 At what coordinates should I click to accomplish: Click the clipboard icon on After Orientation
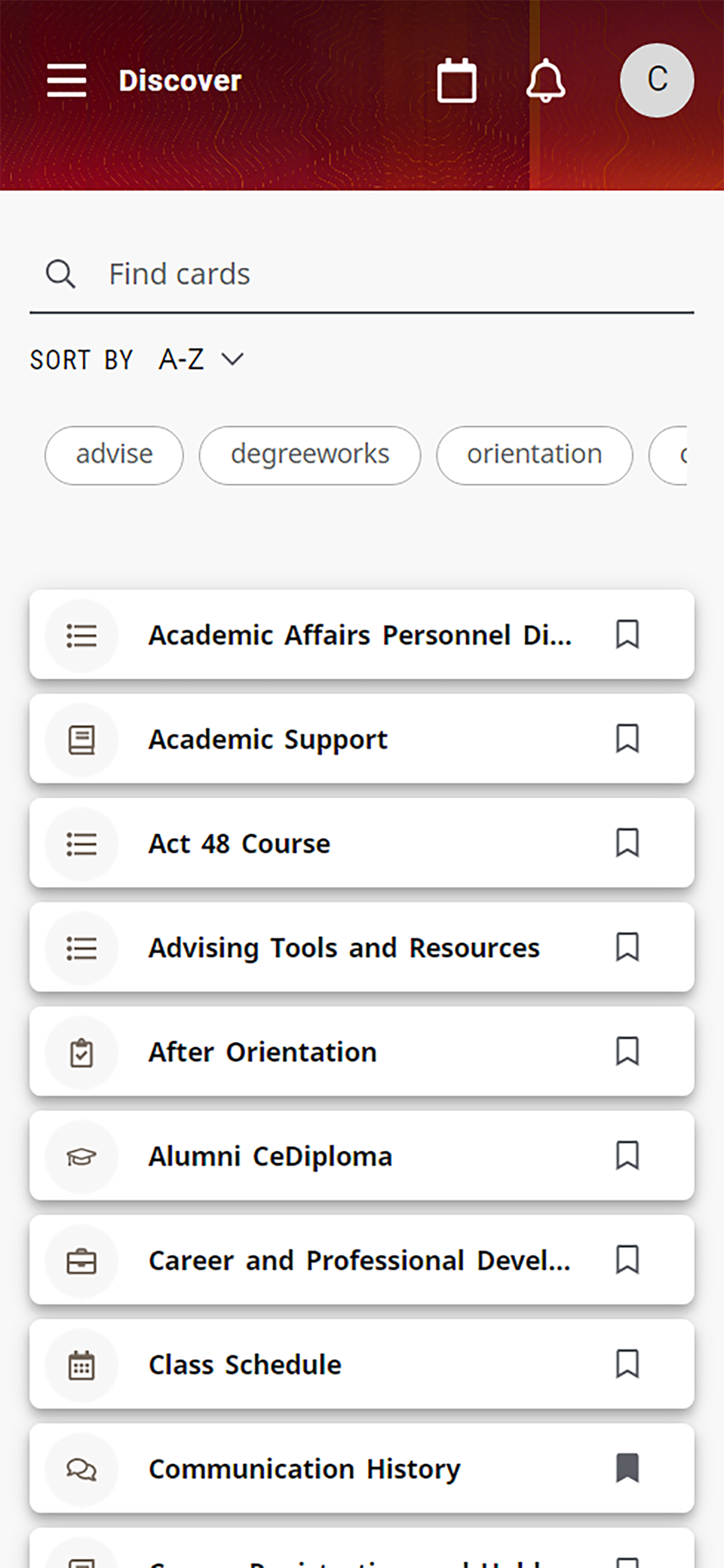point(81,1052)
